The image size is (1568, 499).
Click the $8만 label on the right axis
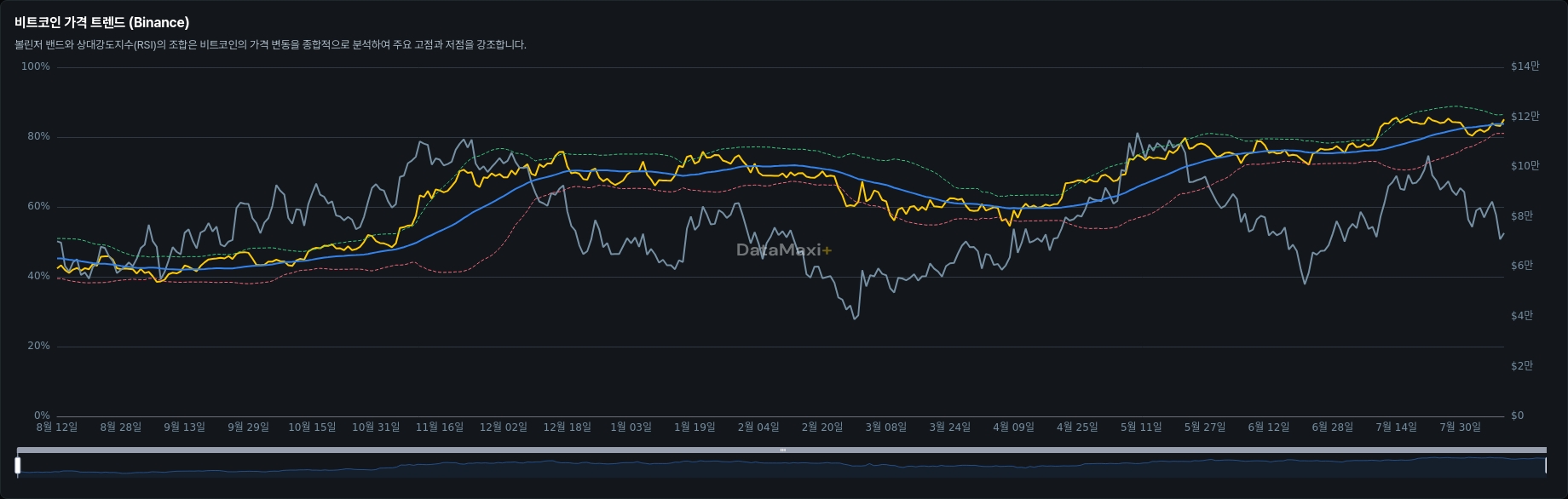[x=1522, y=216]
